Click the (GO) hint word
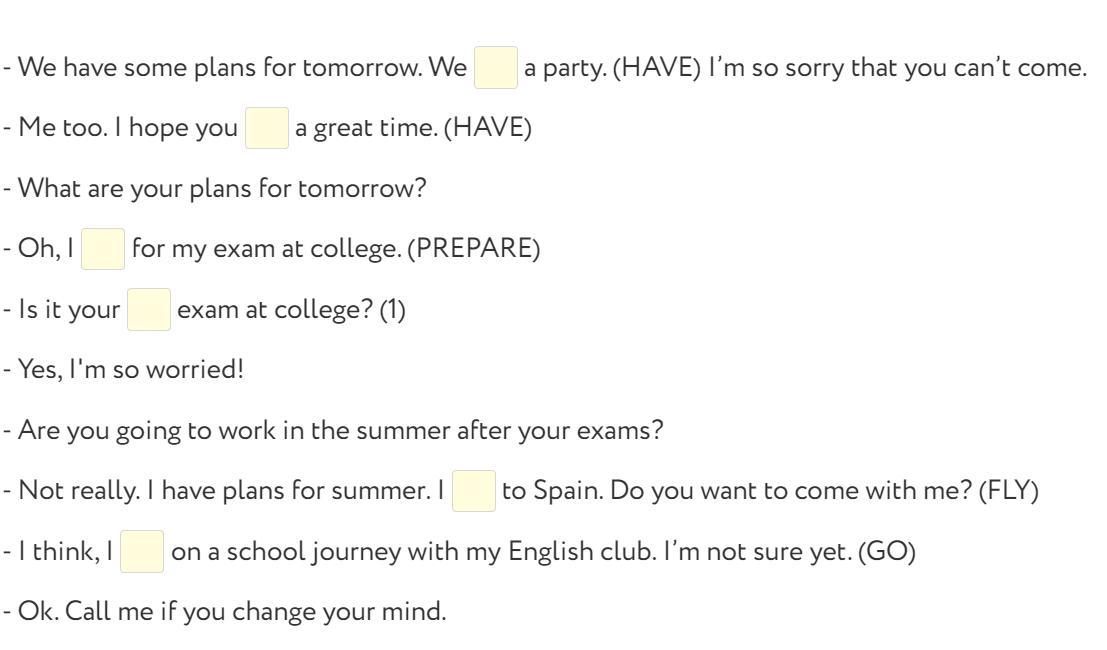 (x=887, y=552)
